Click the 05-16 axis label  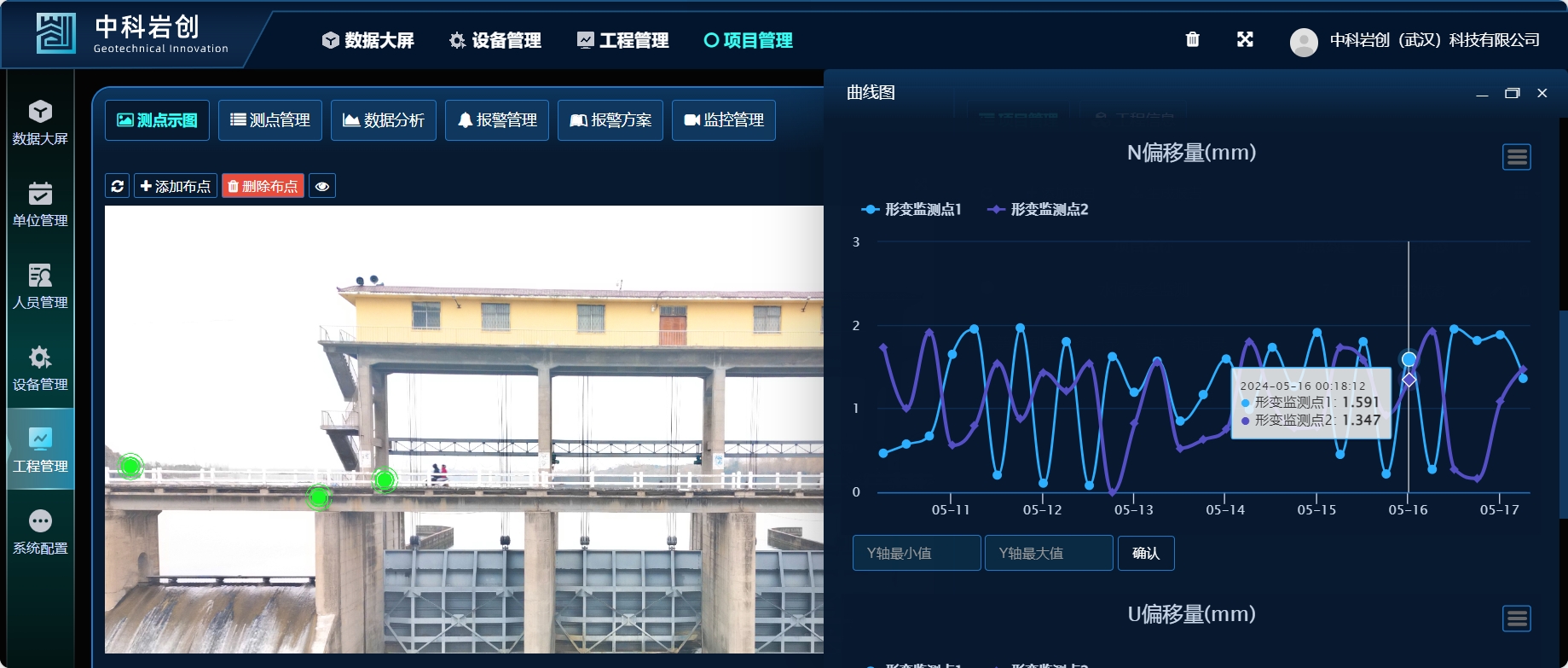click(x=1408, y=510)
